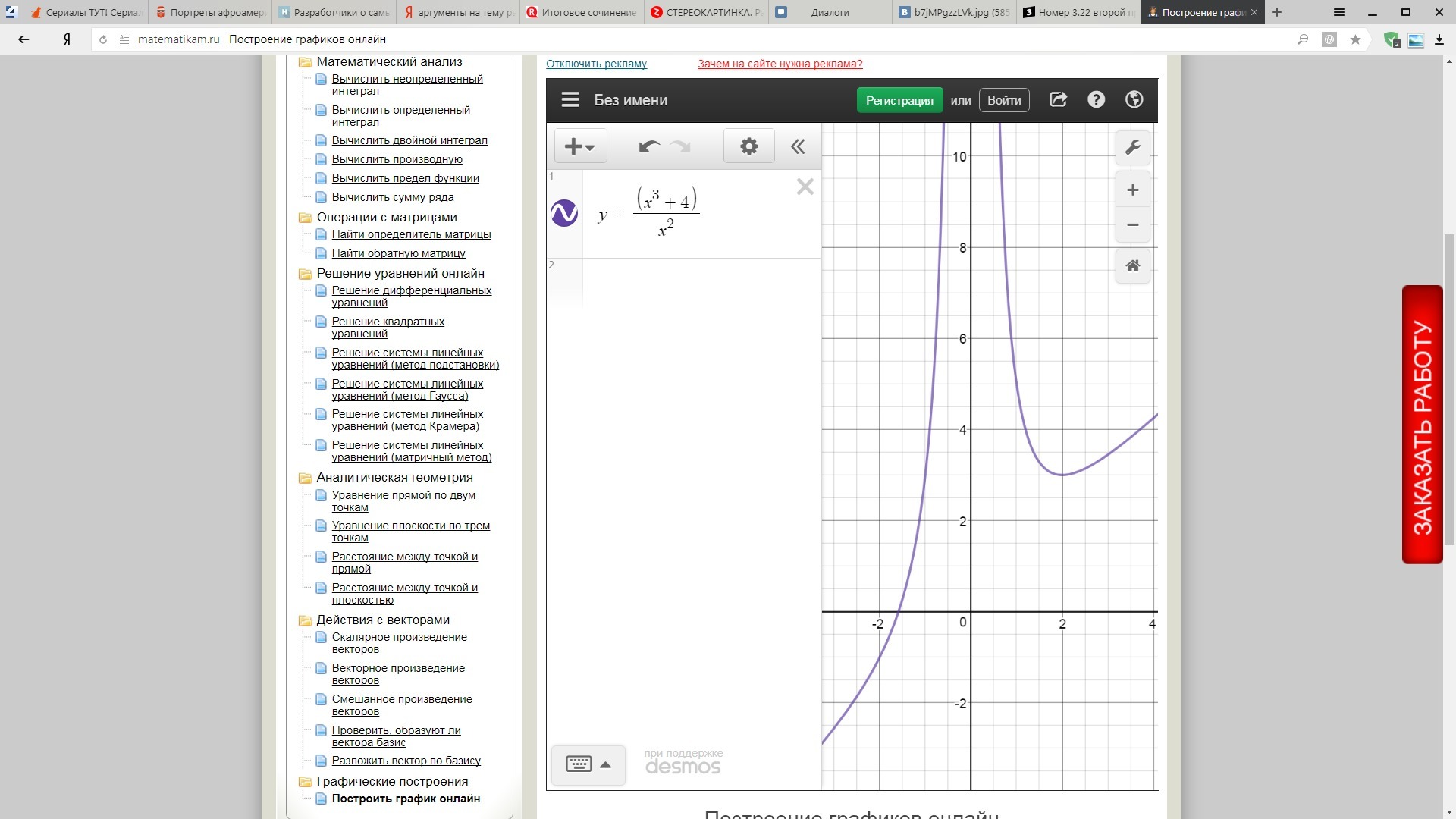This screenshot has width=1456, height=819.
Task: Expand the keyboard panel arrow
Action: (605, 764)
